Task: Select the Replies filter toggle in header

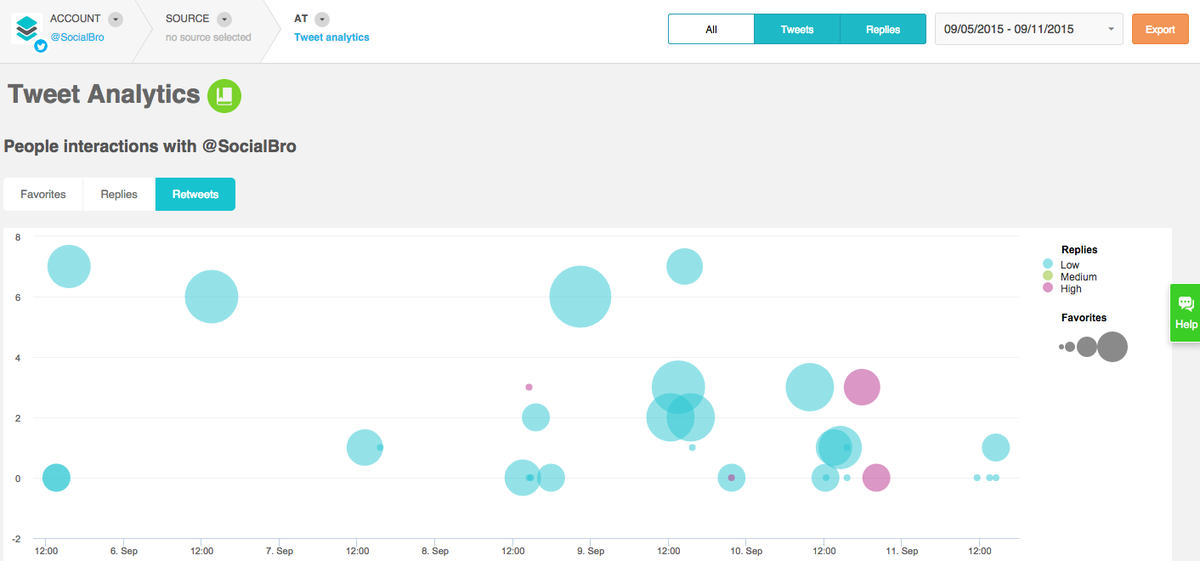Action: coord(882,29)
